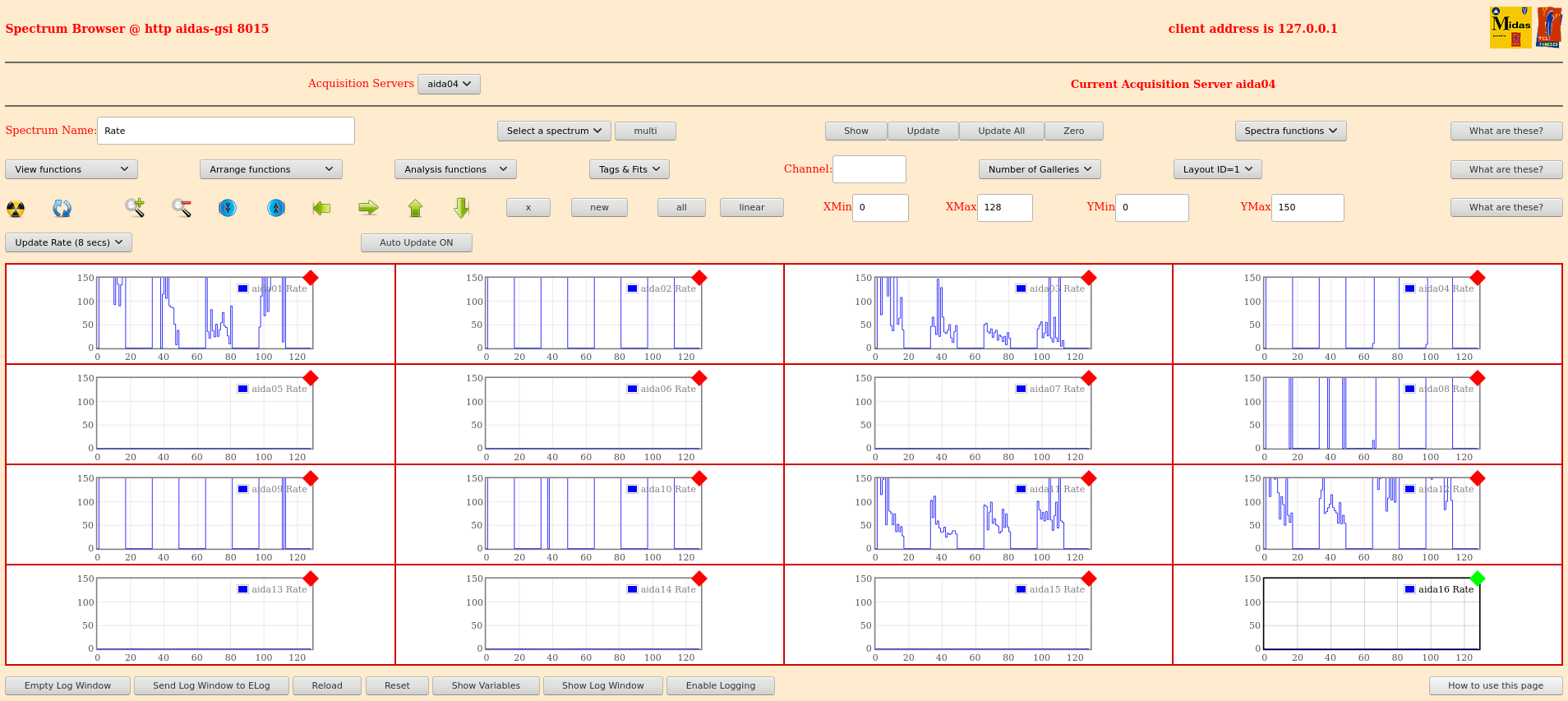The height and width of the screenshot is (701, 1568).
Task: Toggle the Auto Update ON button
Action: coord(417,242)
